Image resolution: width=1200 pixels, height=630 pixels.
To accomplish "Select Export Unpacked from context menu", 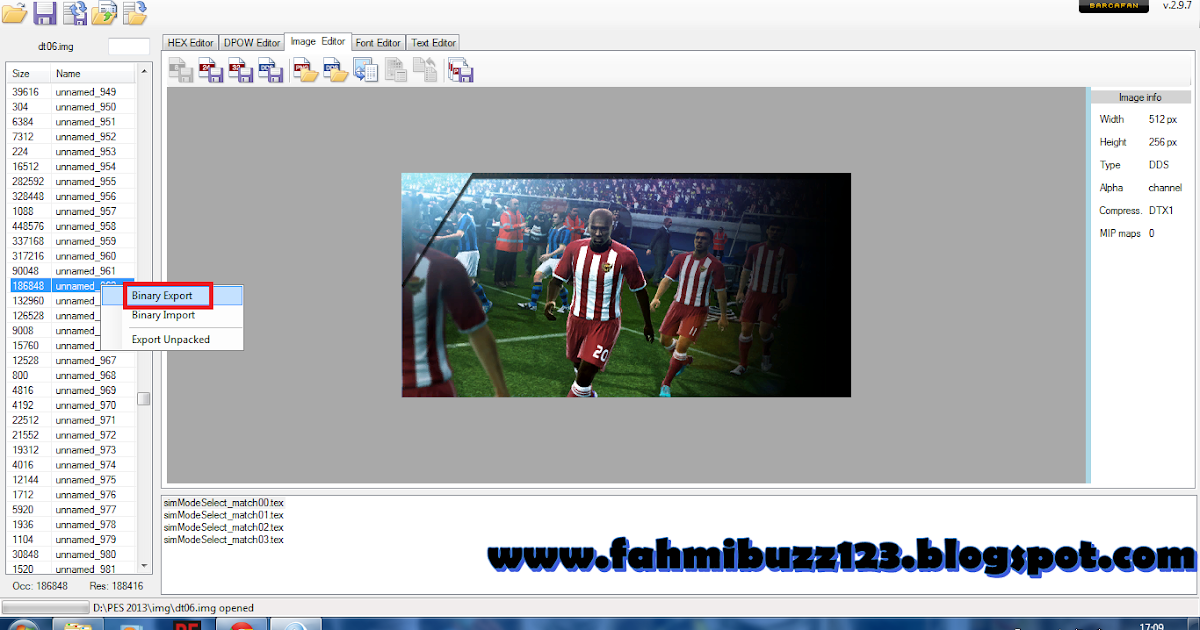I will click(171, 340).
